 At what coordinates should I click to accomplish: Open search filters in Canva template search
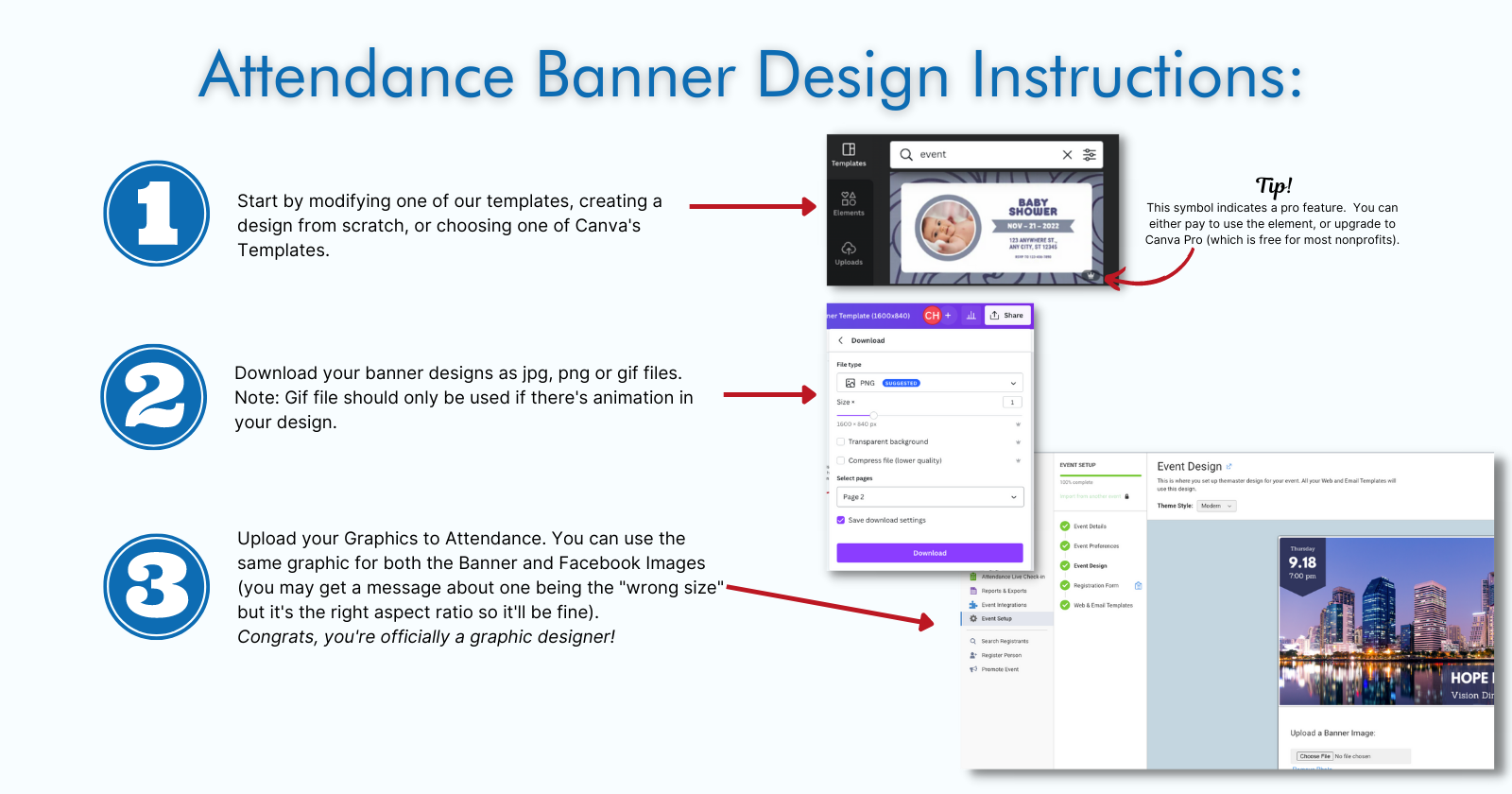[1090, 154]
